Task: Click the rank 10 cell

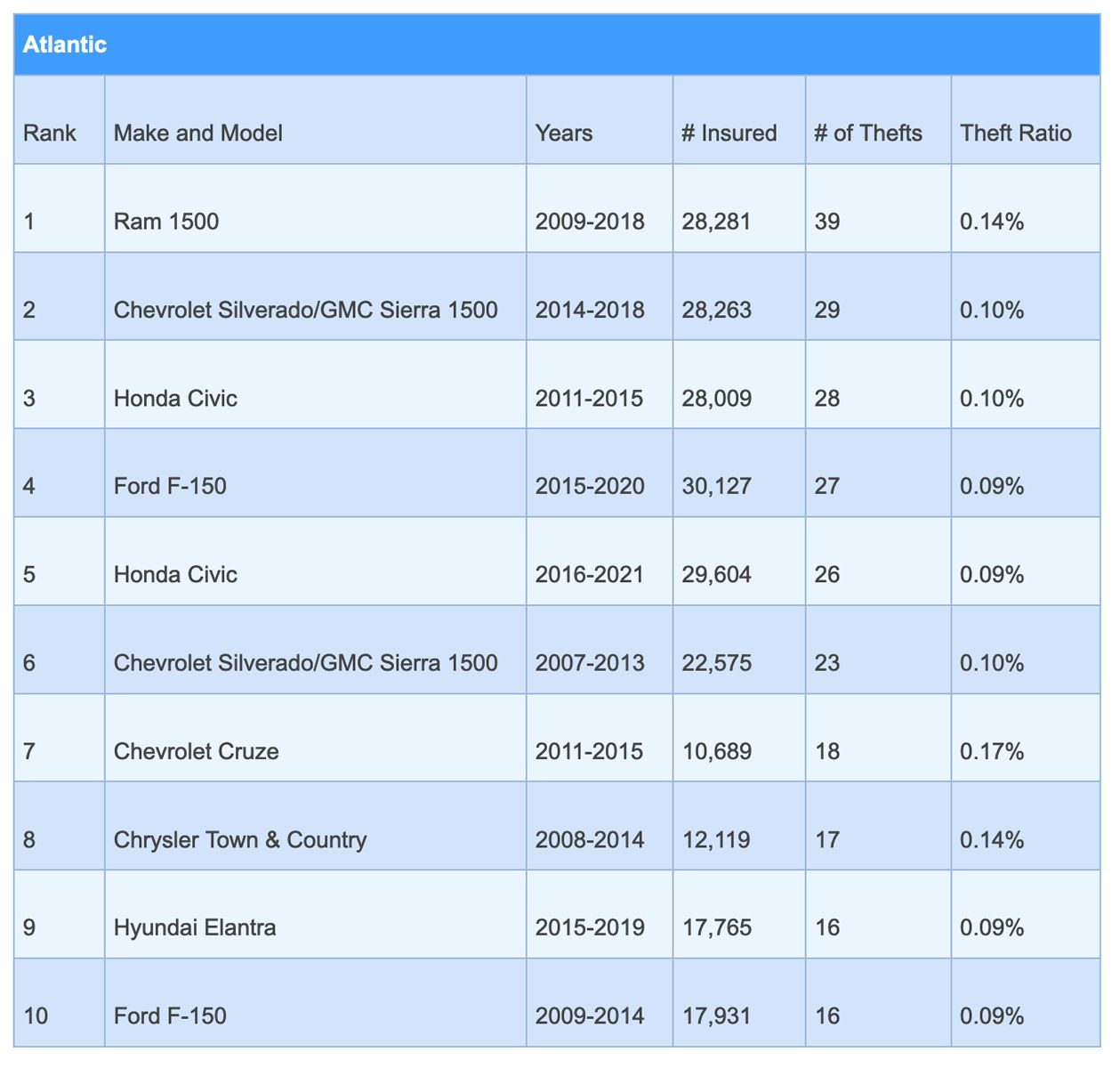Action: pyautogui.click(x=36, y=1016)
